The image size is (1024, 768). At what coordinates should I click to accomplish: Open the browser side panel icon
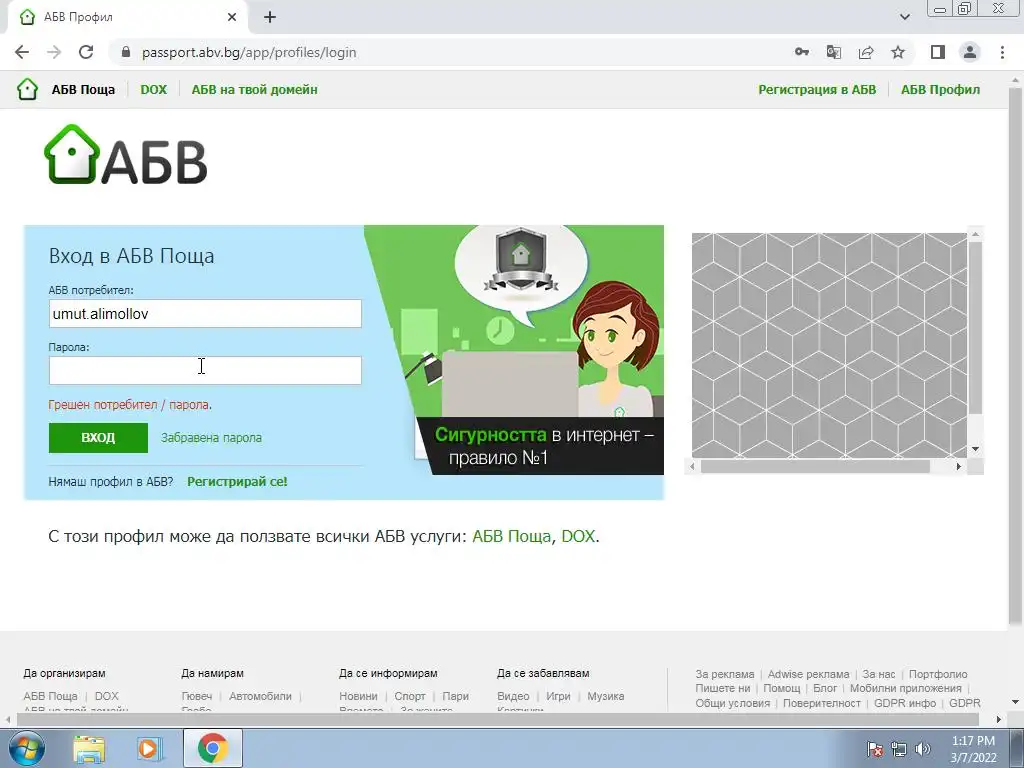tap(938, 52)
